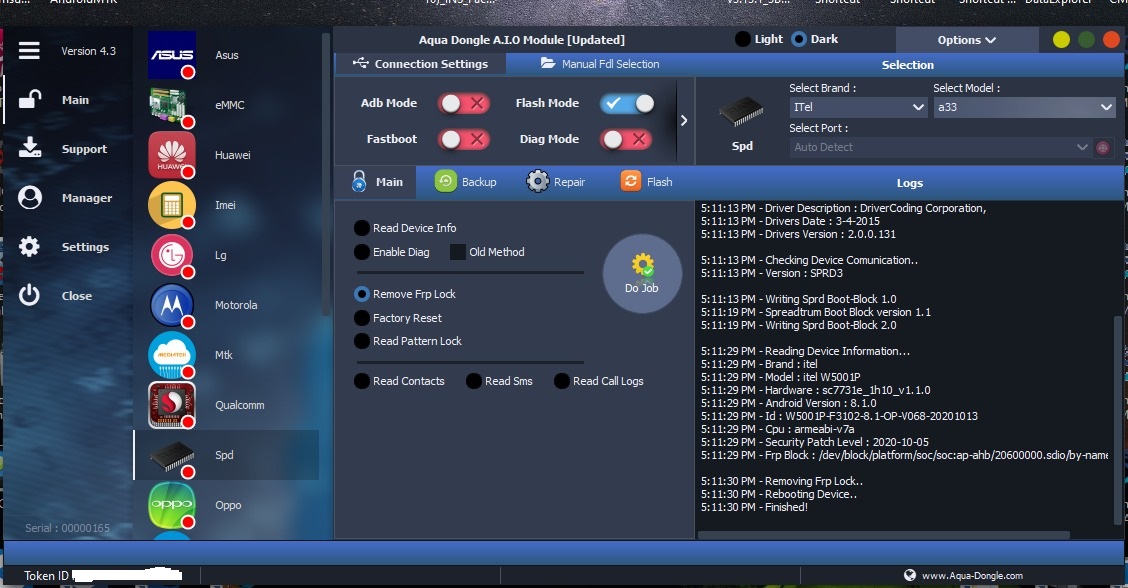Open the Options dropdown menu

pos(967,40)
